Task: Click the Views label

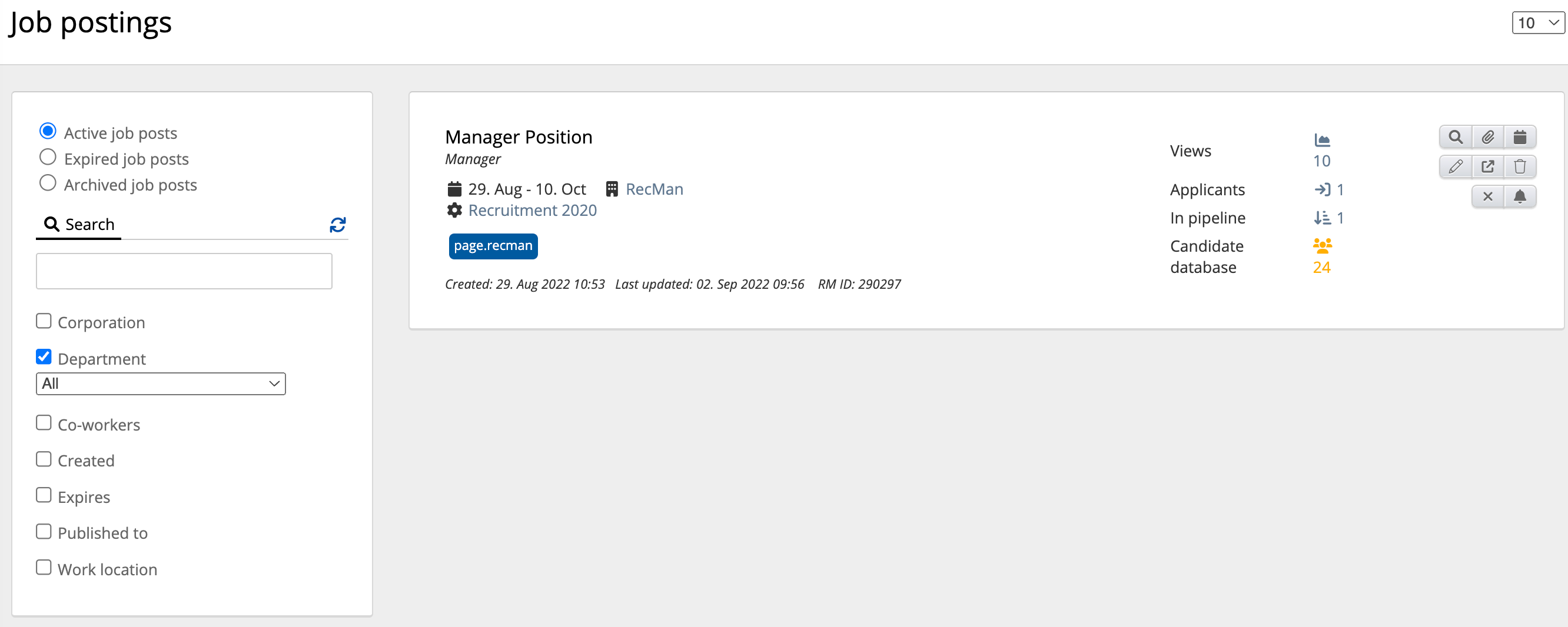Action: [x=1191, y=151]
